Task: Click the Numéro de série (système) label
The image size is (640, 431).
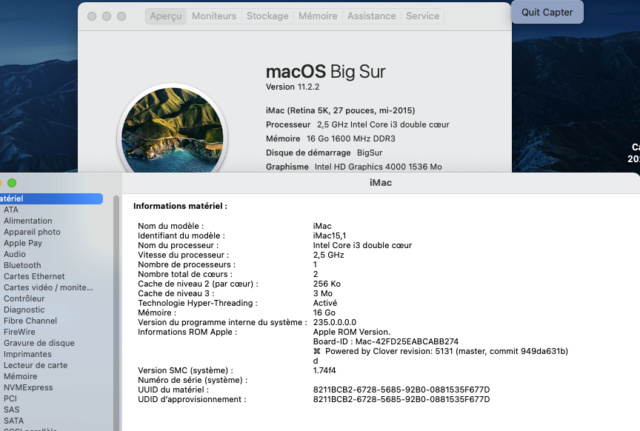Action: [192, 380]
